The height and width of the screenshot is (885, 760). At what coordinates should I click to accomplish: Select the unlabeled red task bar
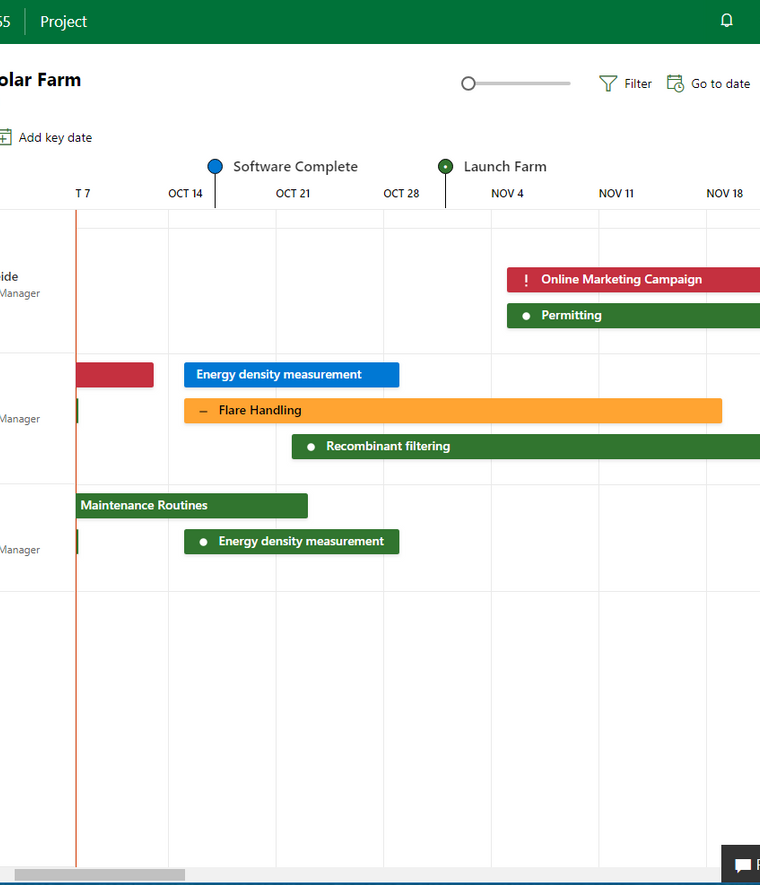pyautogui.click(x=114, y=375)
